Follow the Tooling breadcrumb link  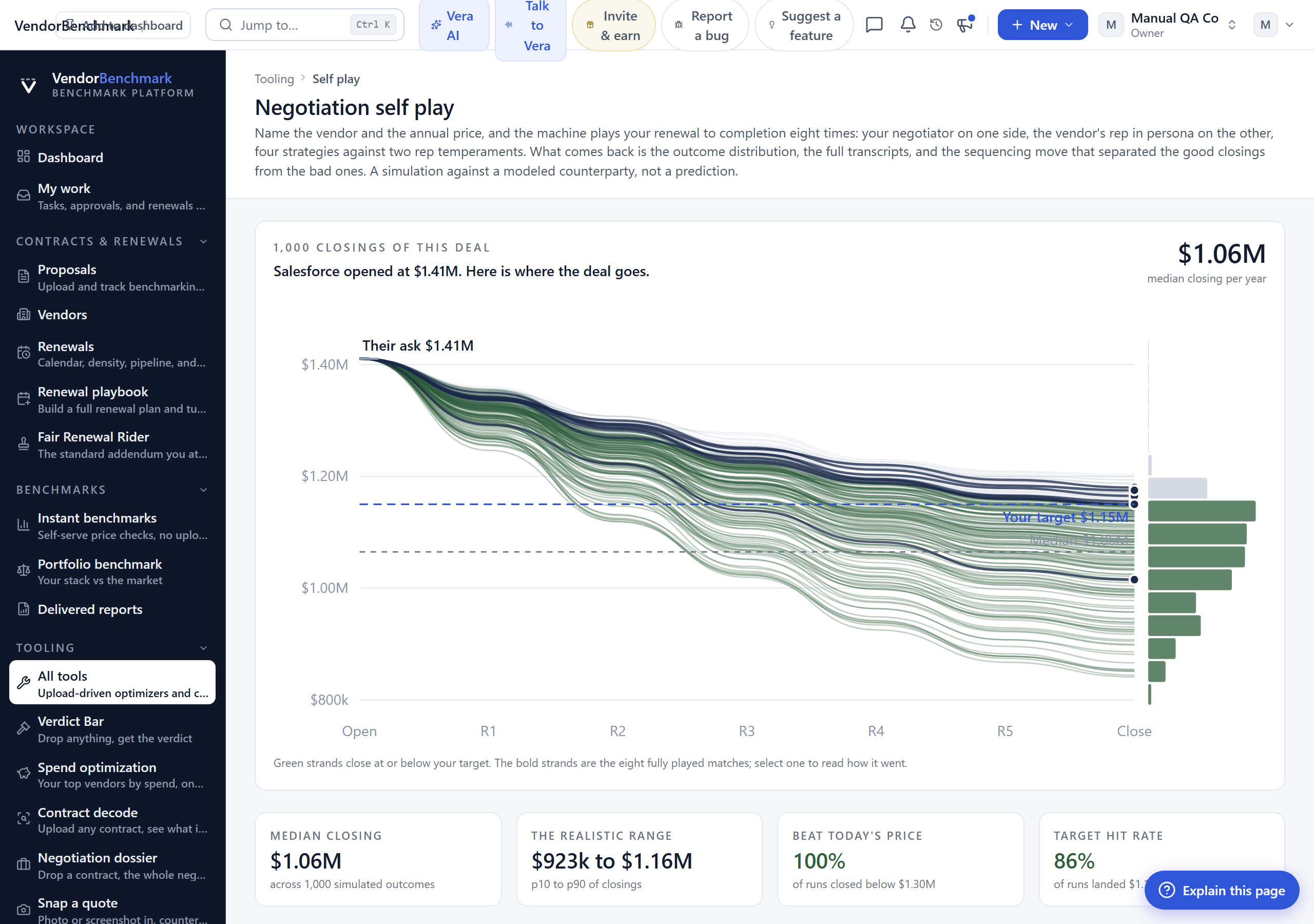[274, 79]
